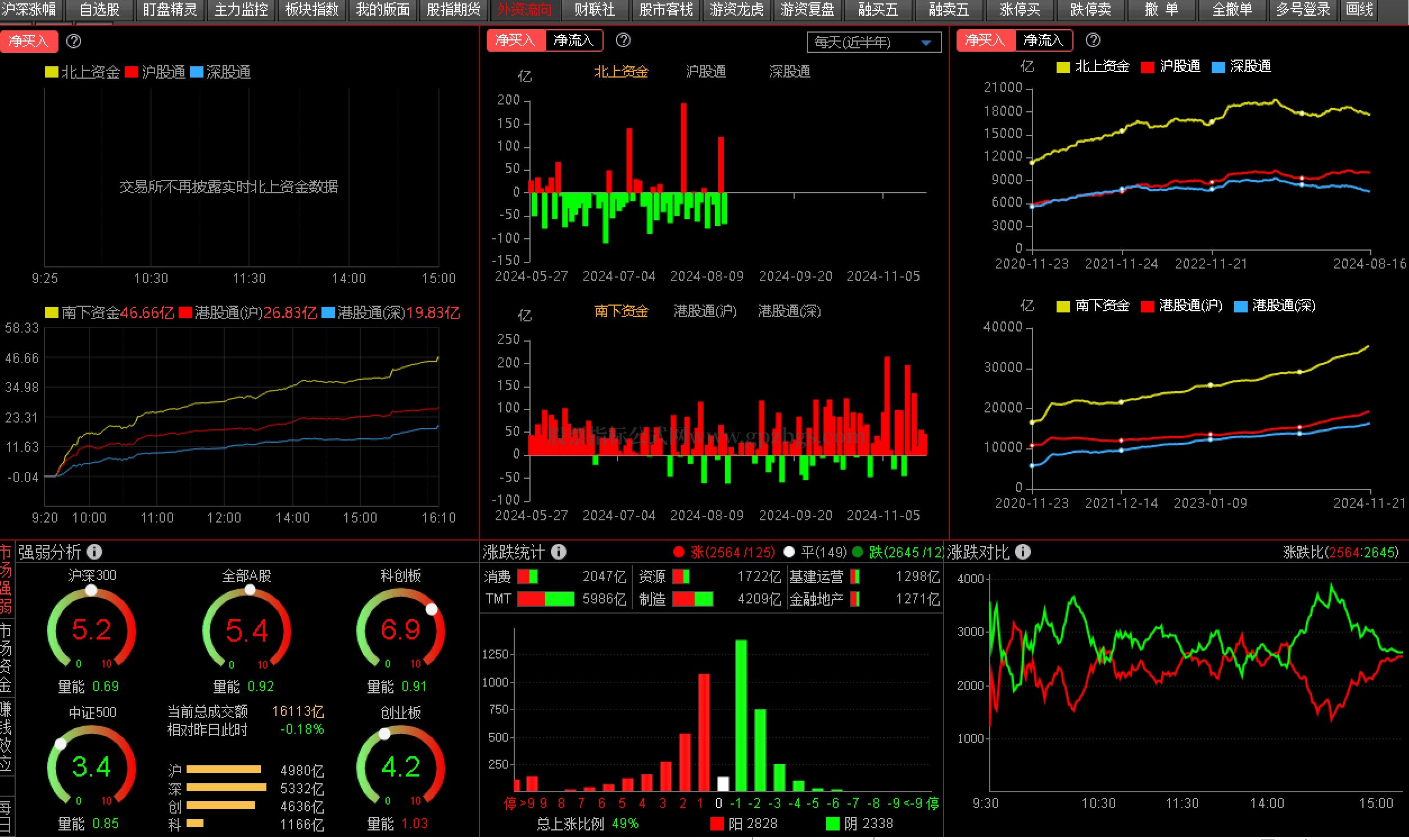1409x840 pixels.
Task: Click 科创板 gauge showing 6.9
Action: [400, 628]
